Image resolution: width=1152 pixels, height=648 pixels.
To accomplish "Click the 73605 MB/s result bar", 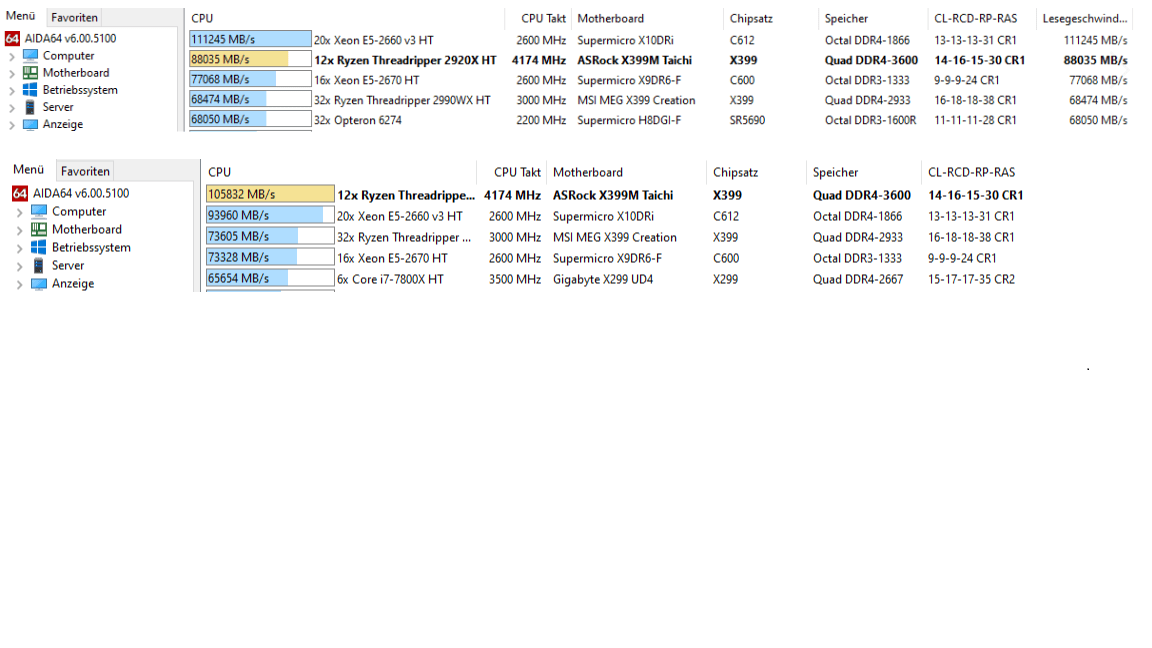I will (270, 236).
